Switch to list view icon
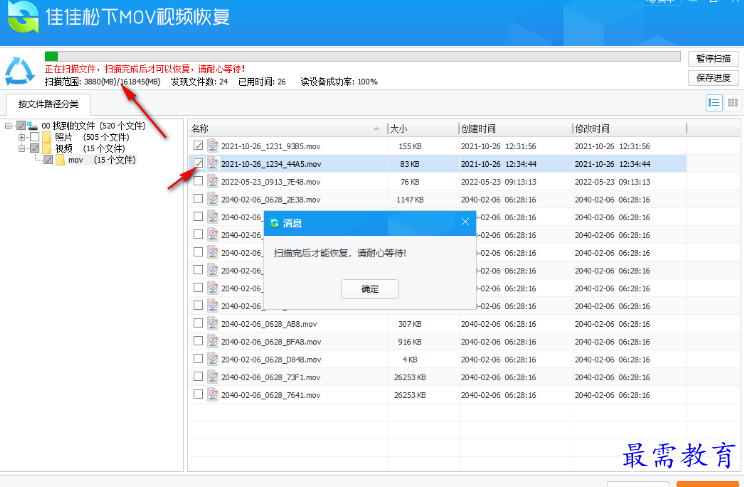This screenshot has height=487, width=744. [714, 103]
